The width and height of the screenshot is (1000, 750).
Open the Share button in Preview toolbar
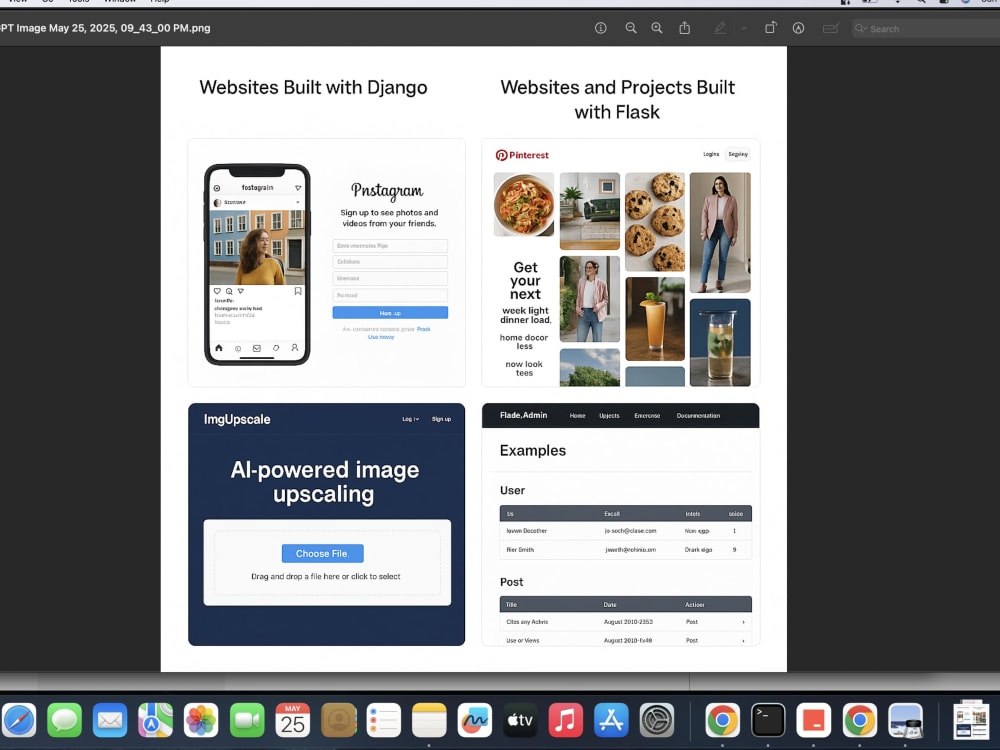tap(685, 28)
